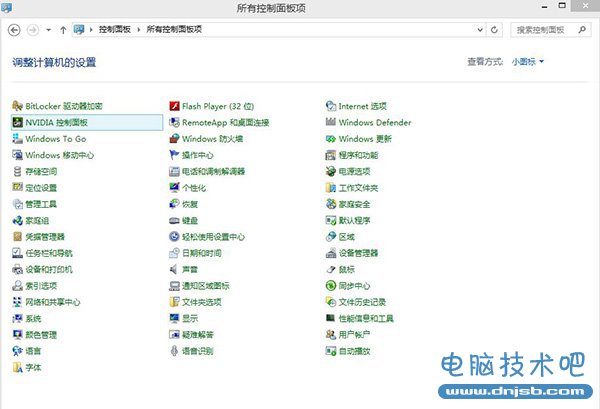600x409 pixels.
Task: Open the 管理工具 link
Action: tap(41, 204)
